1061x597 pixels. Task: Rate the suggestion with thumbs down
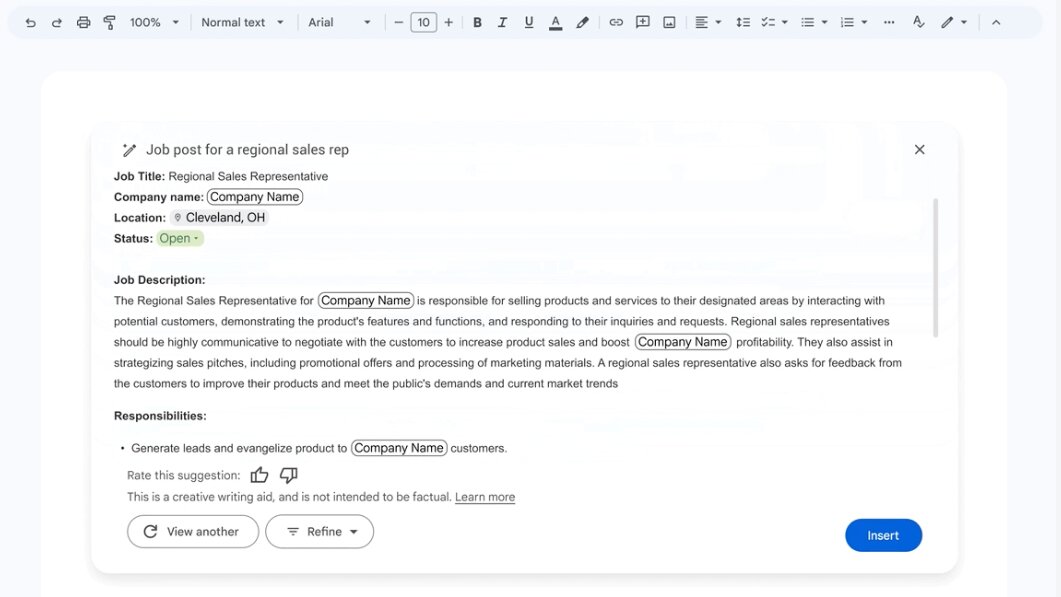(288, 474)
